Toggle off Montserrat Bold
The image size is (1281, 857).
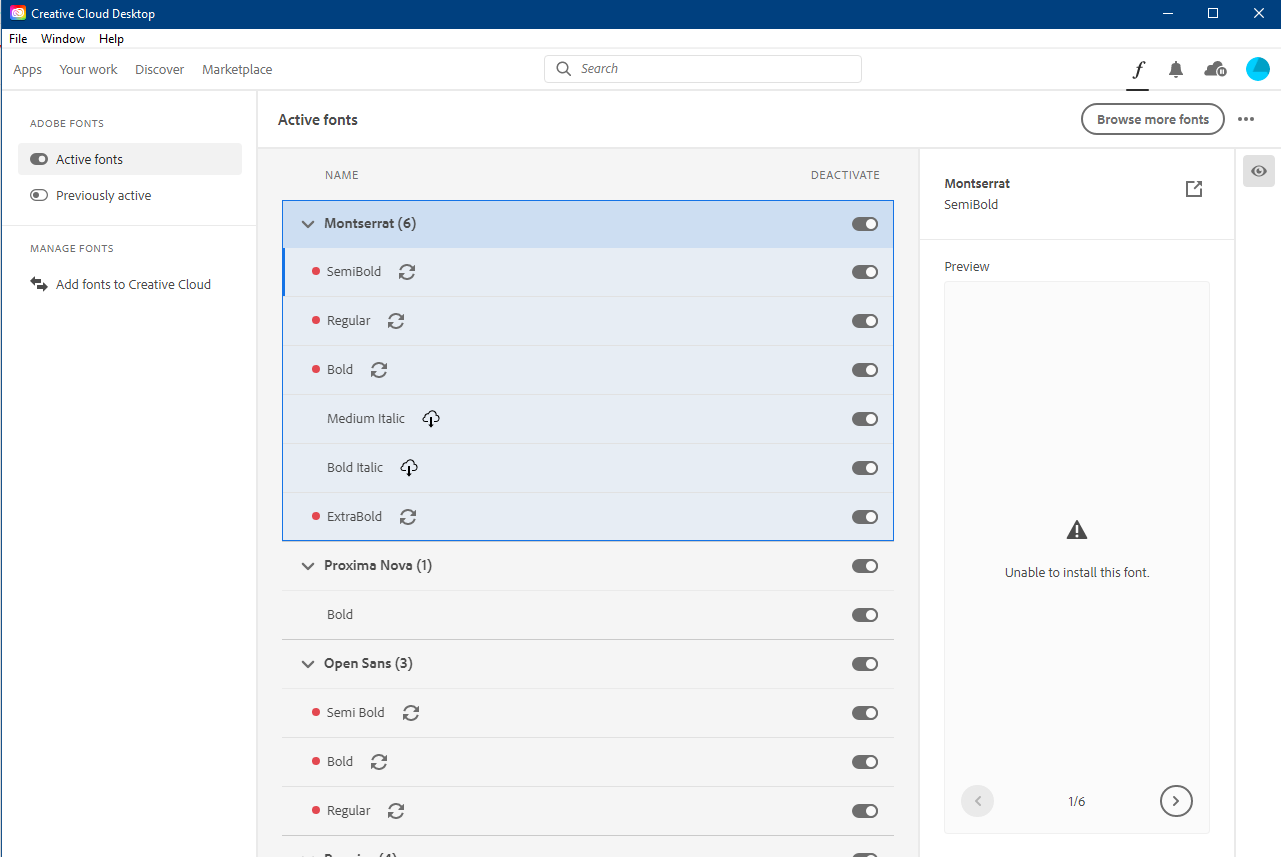pyautogui.click(x=865, y=370)
